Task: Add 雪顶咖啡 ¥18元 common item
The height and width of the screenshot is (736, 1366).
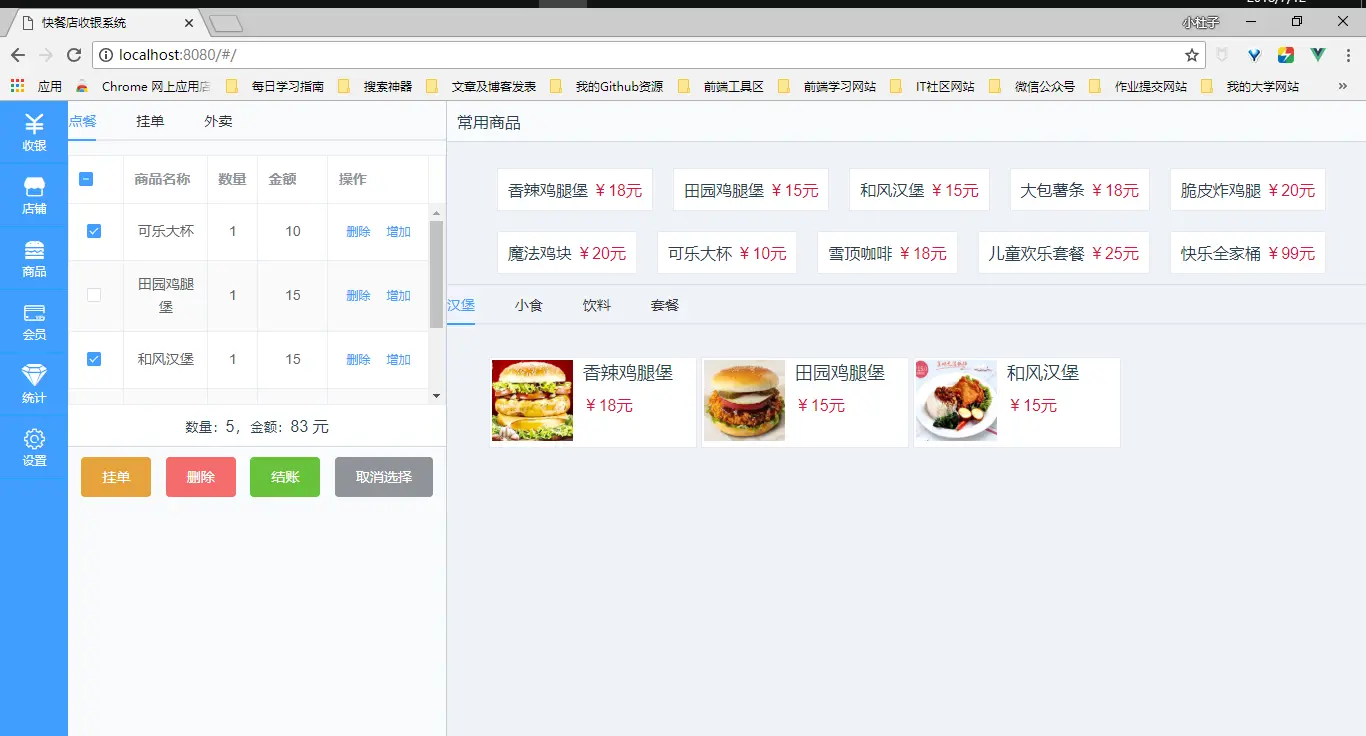Action: coord(888,253)
